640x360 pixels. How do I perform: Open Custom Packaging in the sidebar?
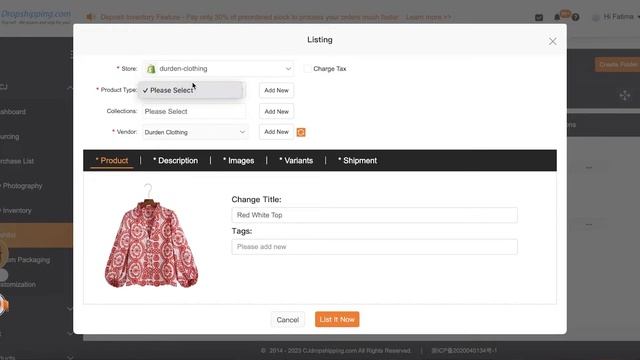click(27, 260)
